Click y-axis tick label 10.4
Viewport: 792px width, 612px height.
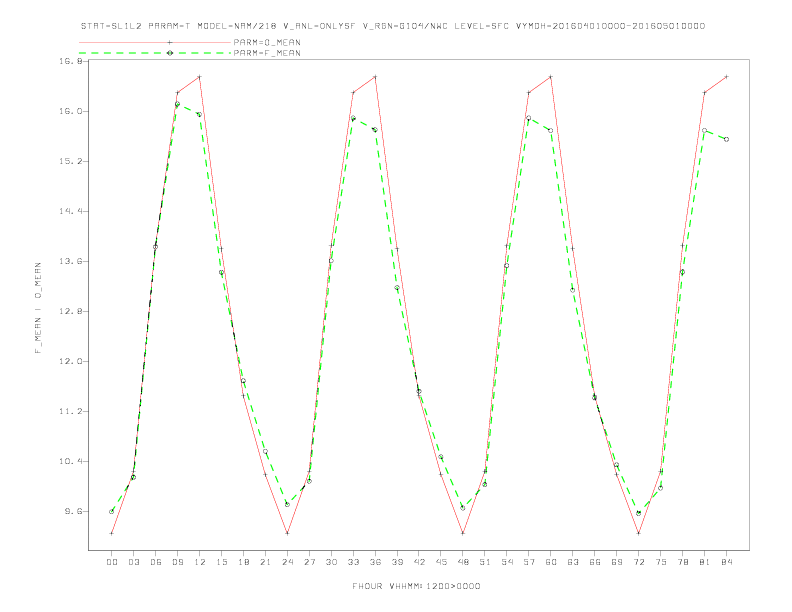pos(71,461)
